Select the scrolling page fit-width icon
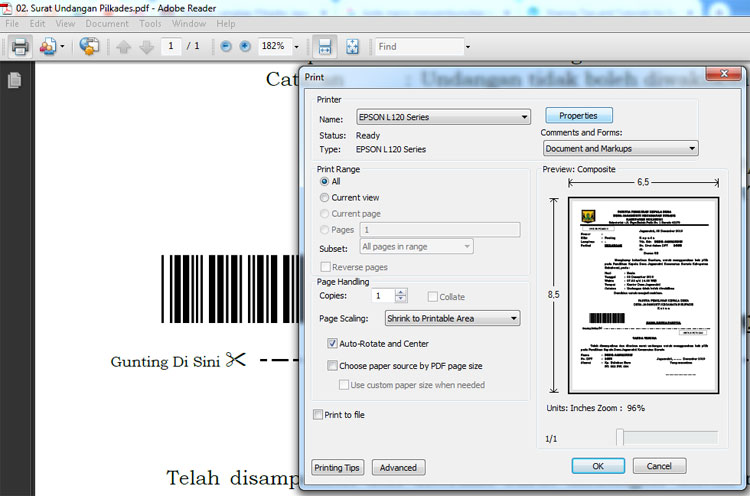Viewport: 750px width, 496px height. 325,47
